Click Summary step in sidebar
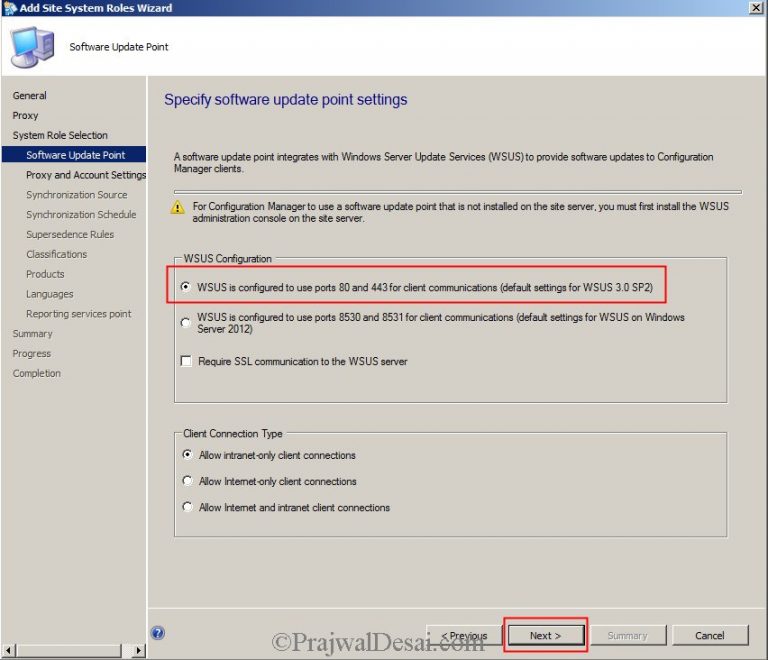 [33, 334]
